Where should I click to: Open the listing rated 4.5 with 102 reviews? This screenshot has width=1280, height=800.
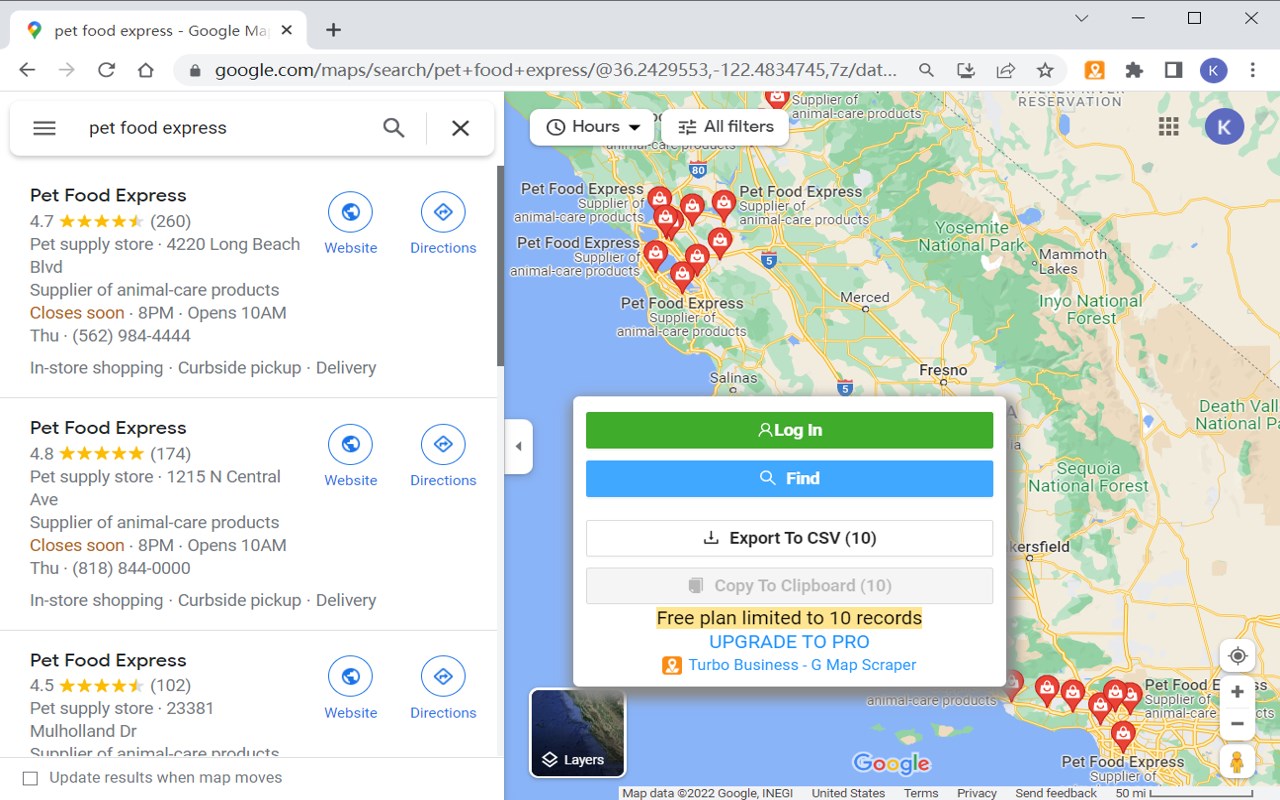pos(108,660)
